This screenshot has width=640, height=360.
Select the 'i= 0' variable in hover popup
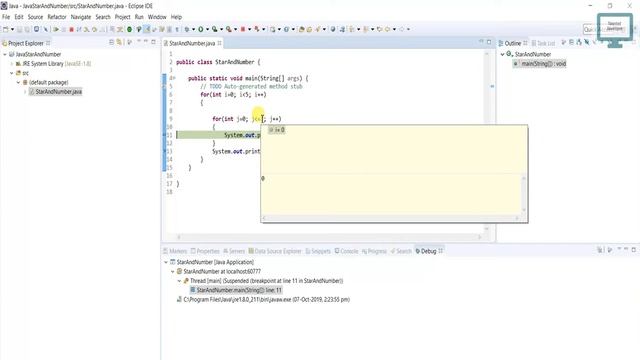click(277, 130)
